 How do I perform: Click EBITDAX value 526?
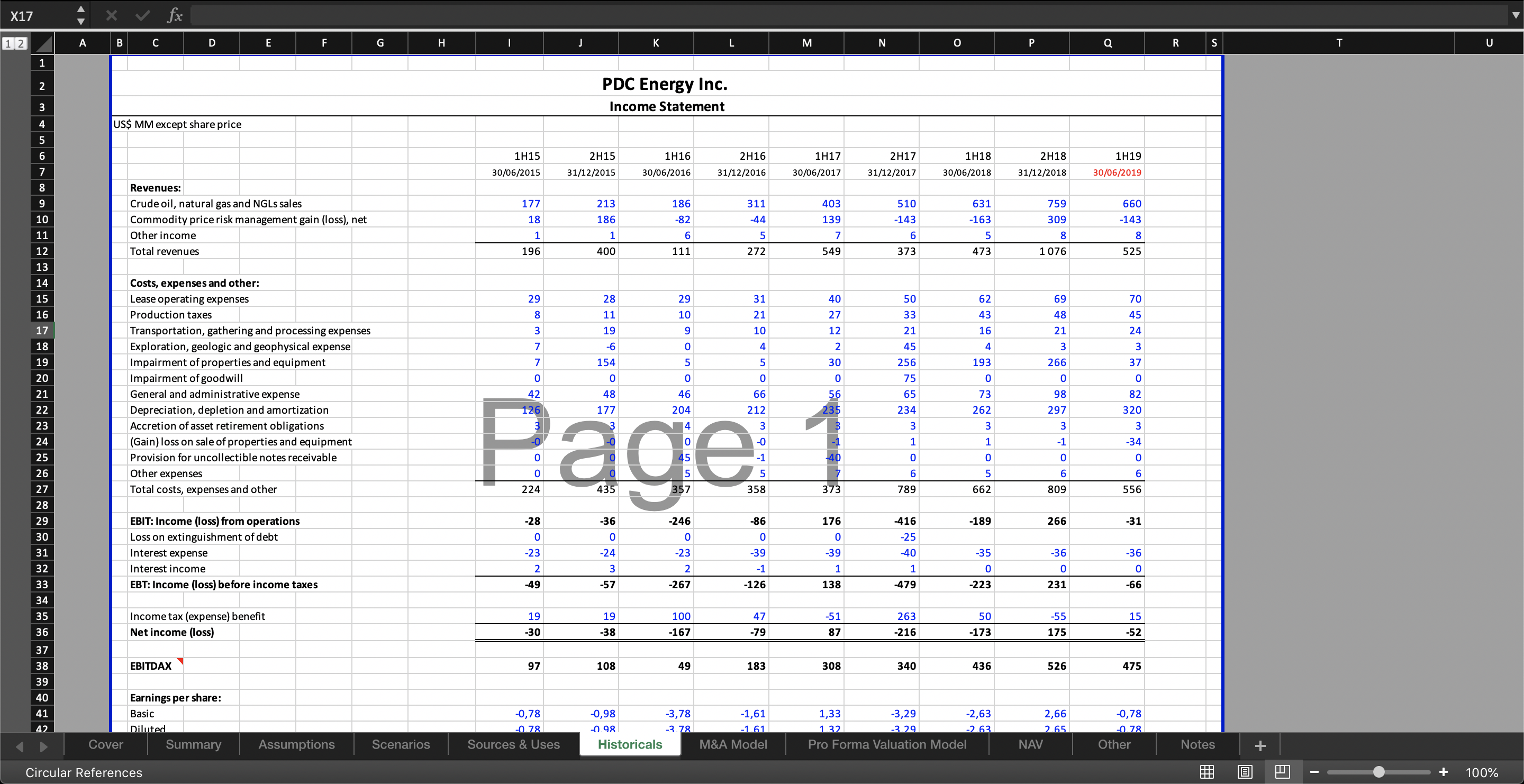point(1032,666)
